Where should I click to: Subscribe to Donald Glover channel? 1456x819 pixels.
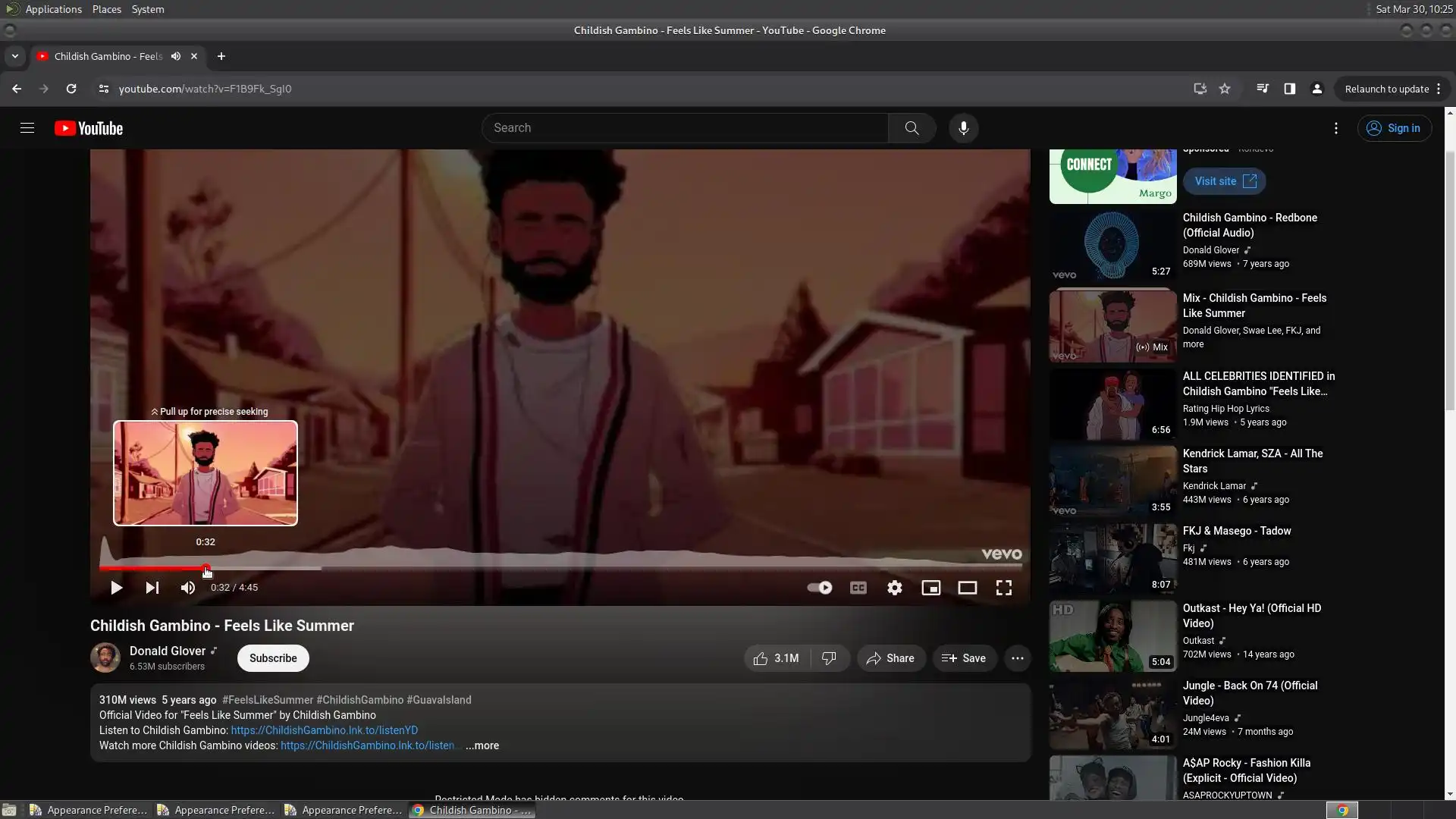pos(273,658)
